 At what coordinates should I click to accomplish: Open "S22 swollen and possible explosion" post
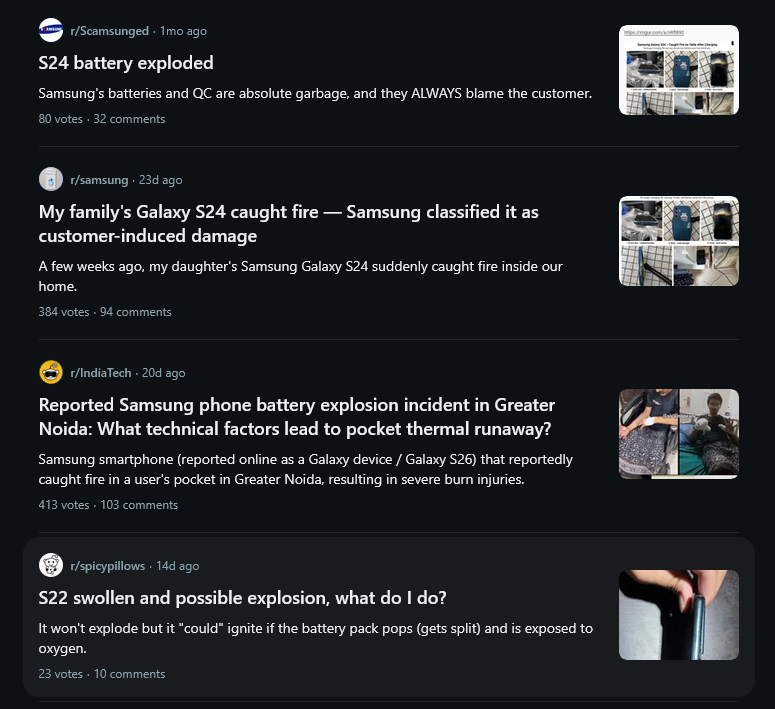point(242,598)
